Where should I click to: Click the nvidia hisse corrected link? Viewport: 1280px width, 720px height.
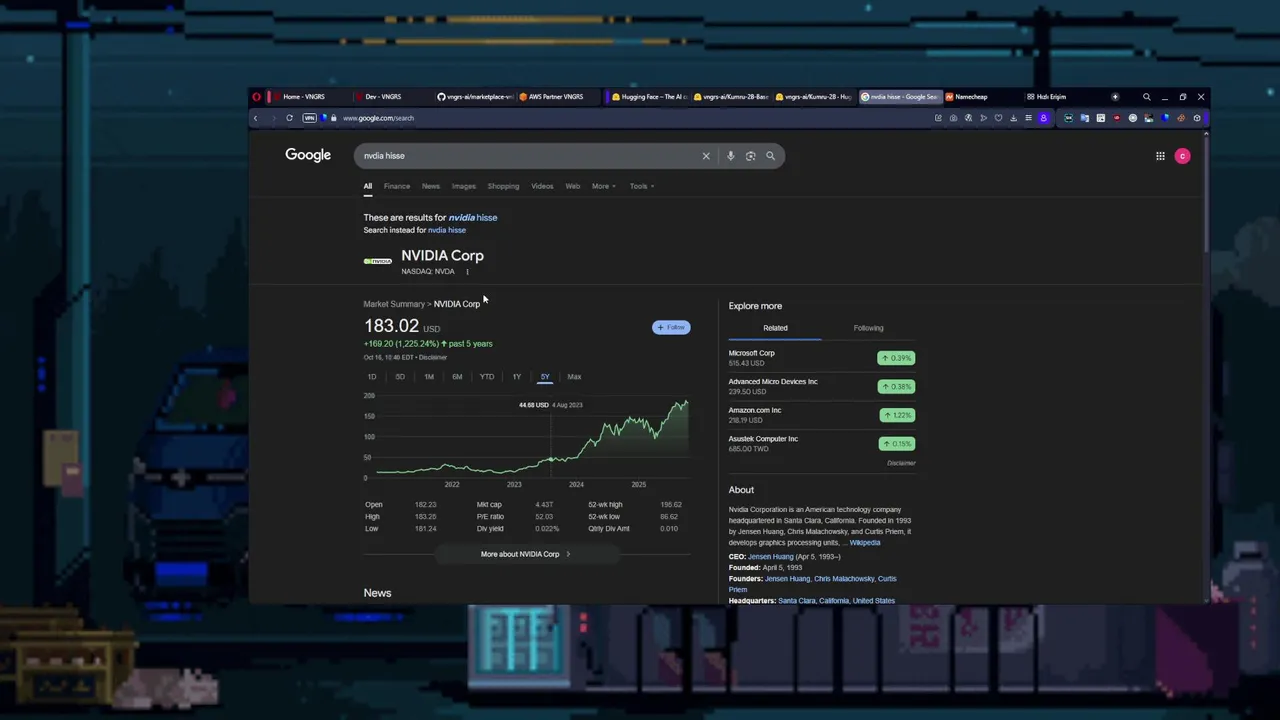coord(473,218)
